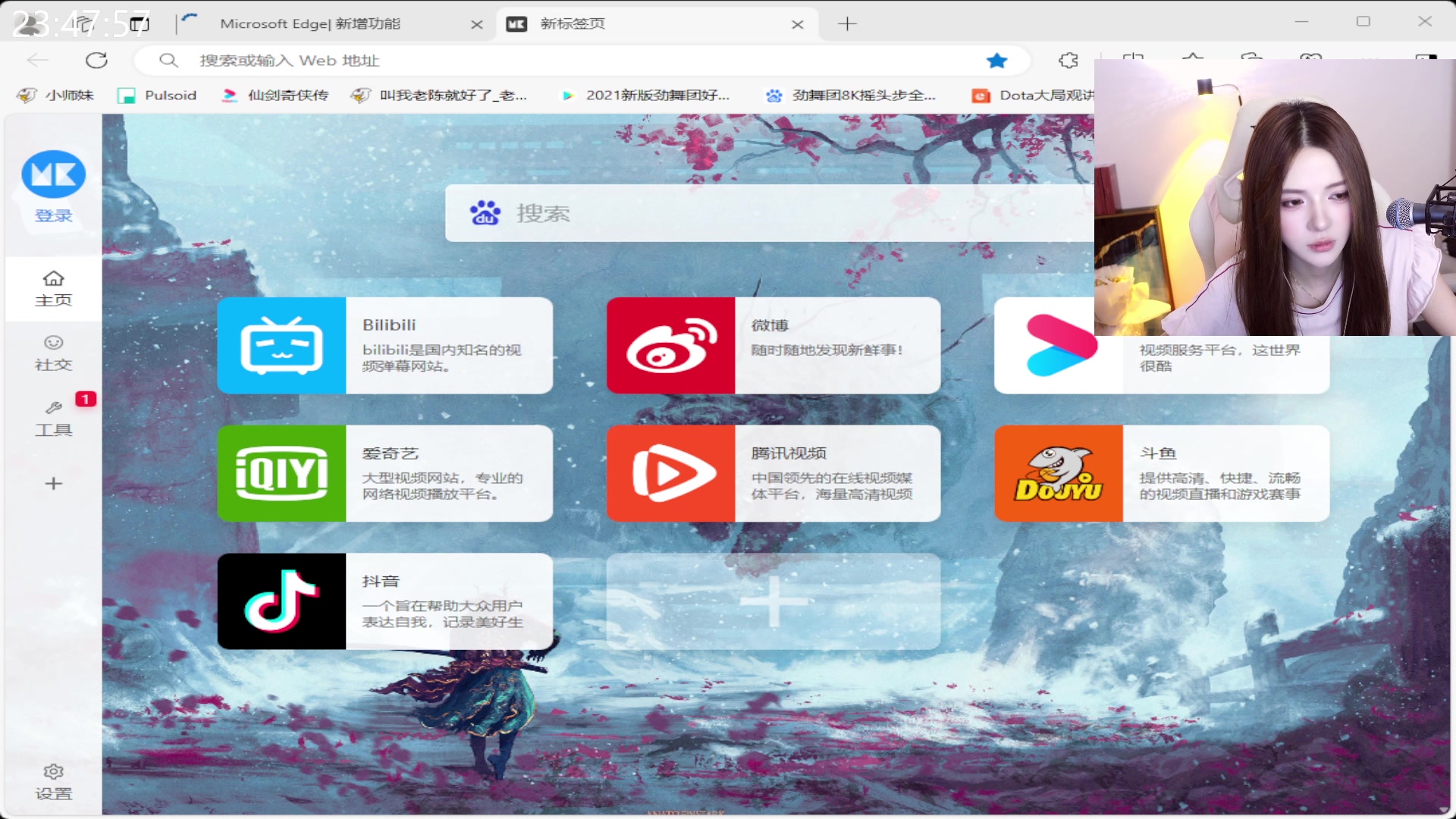Click the refresh page icon
This screenshot has height=819, width=1456.
point(96,61)
